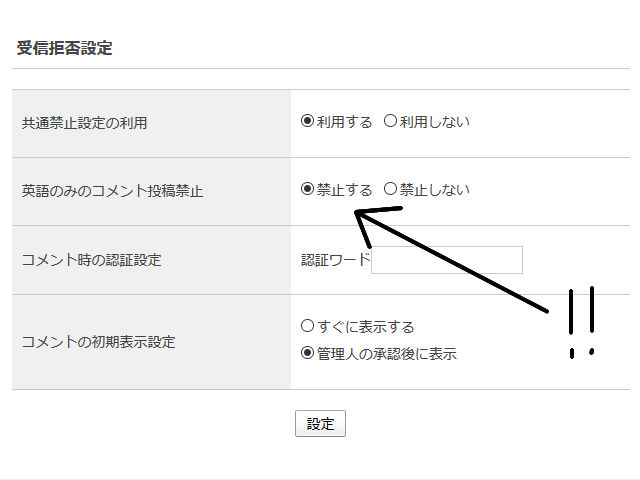Click the 受信拒否設定 section heading
The width and height of the screenshot is (640, 480).
click(x=65, y=47)
